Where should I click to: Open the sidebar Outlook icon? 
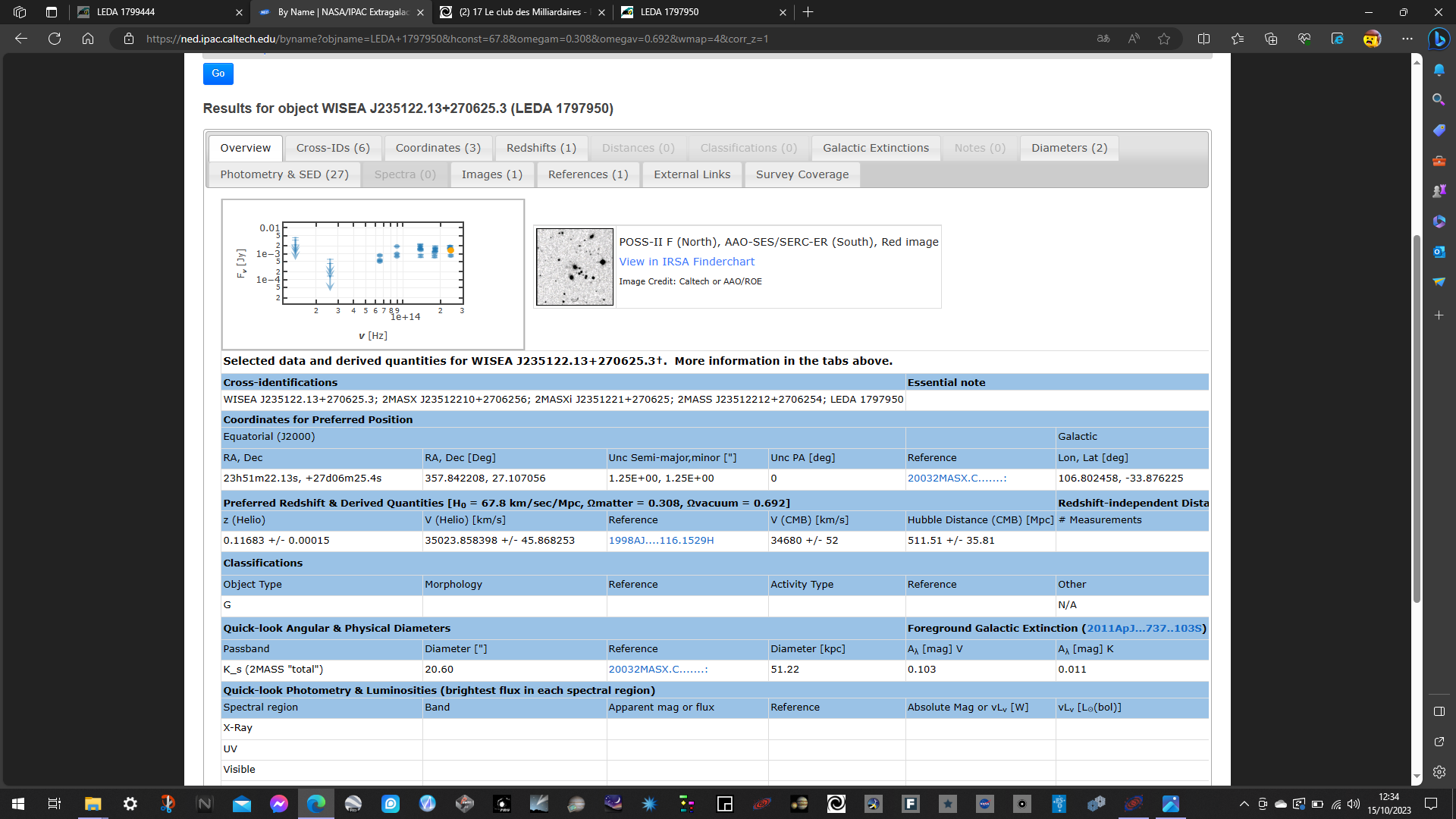coord(1439,252)
